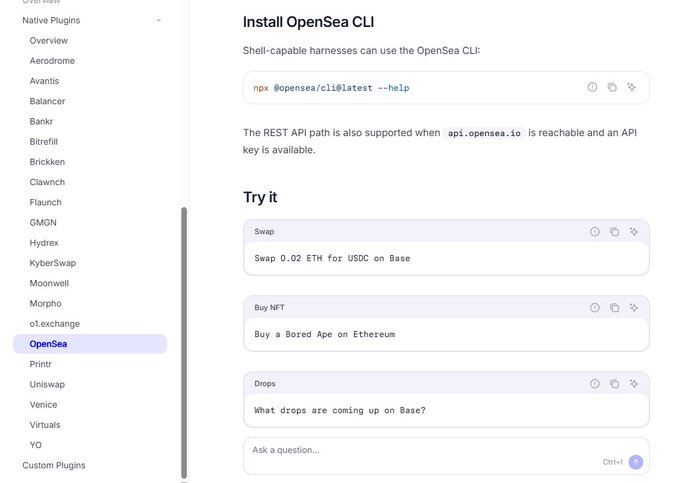Report issue icon on npx code block

(592, 87)
